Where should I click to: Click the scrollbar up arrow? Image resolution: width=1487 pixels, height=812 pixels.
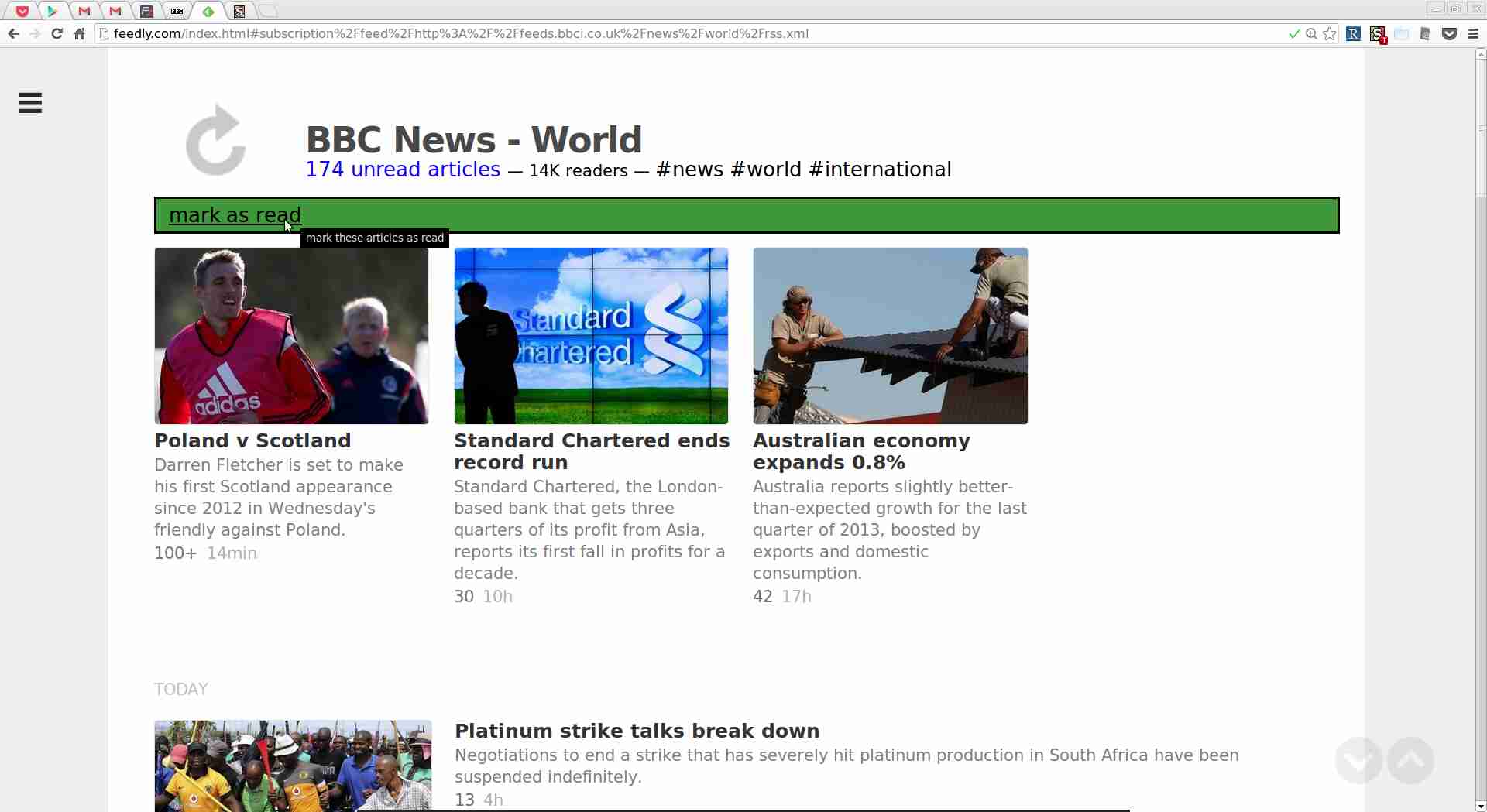pyautogui.click(x=1482, y=54)
